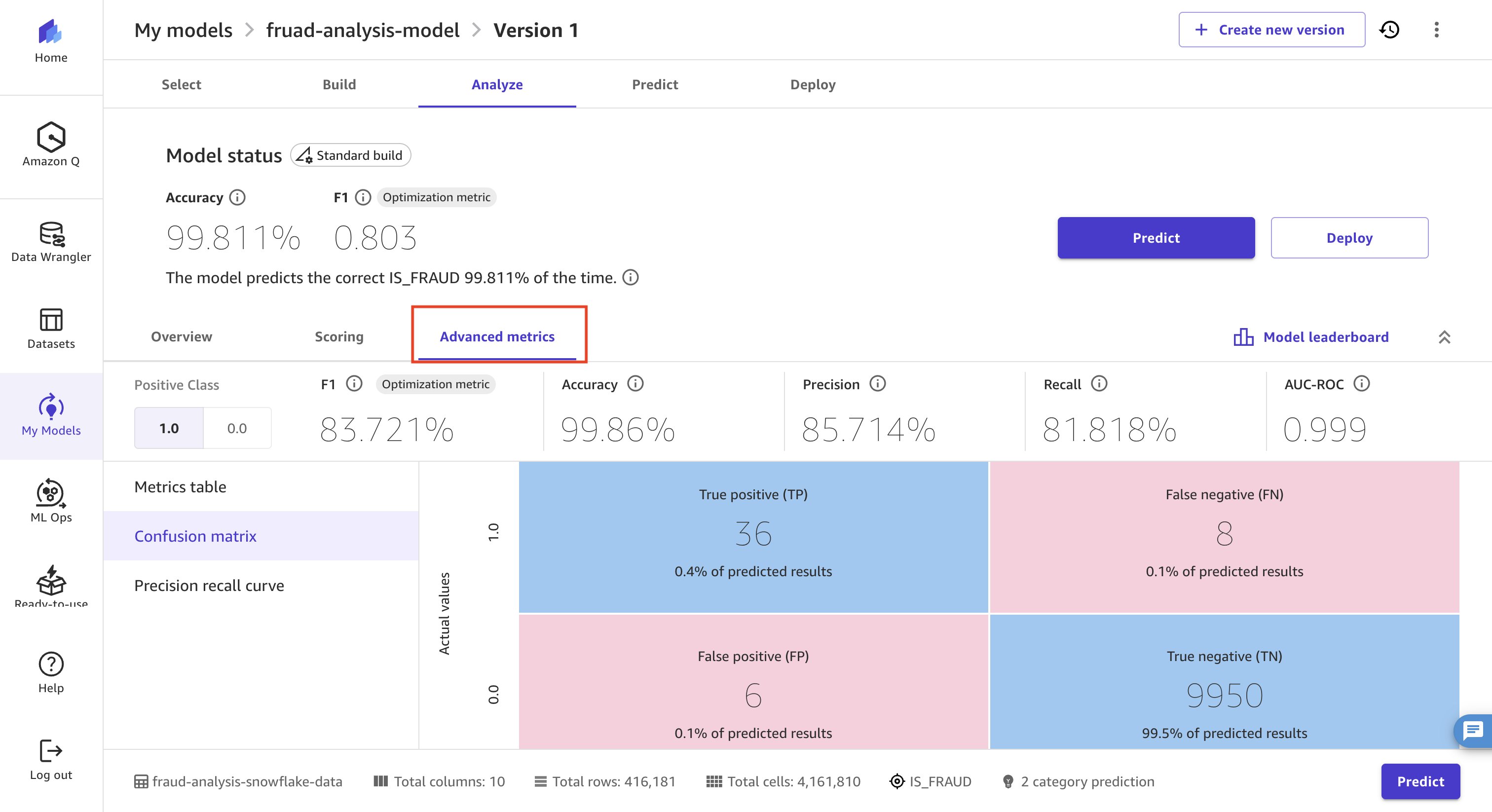Go to Home in sidebar
1492x812 pixels.
tap(51, 41)
